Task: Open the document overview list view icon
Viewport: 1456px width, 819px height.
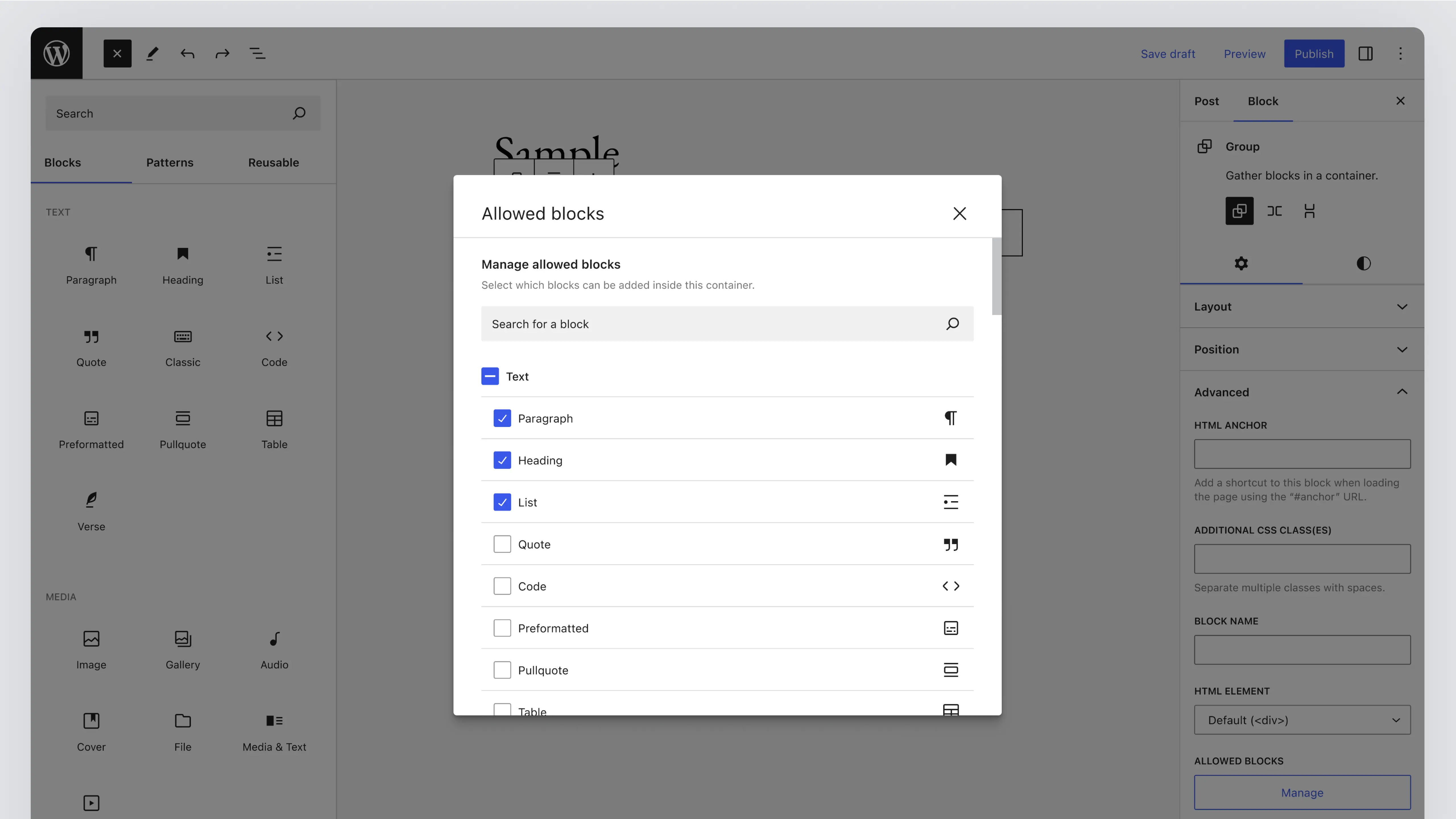Action: click(257, 54)
